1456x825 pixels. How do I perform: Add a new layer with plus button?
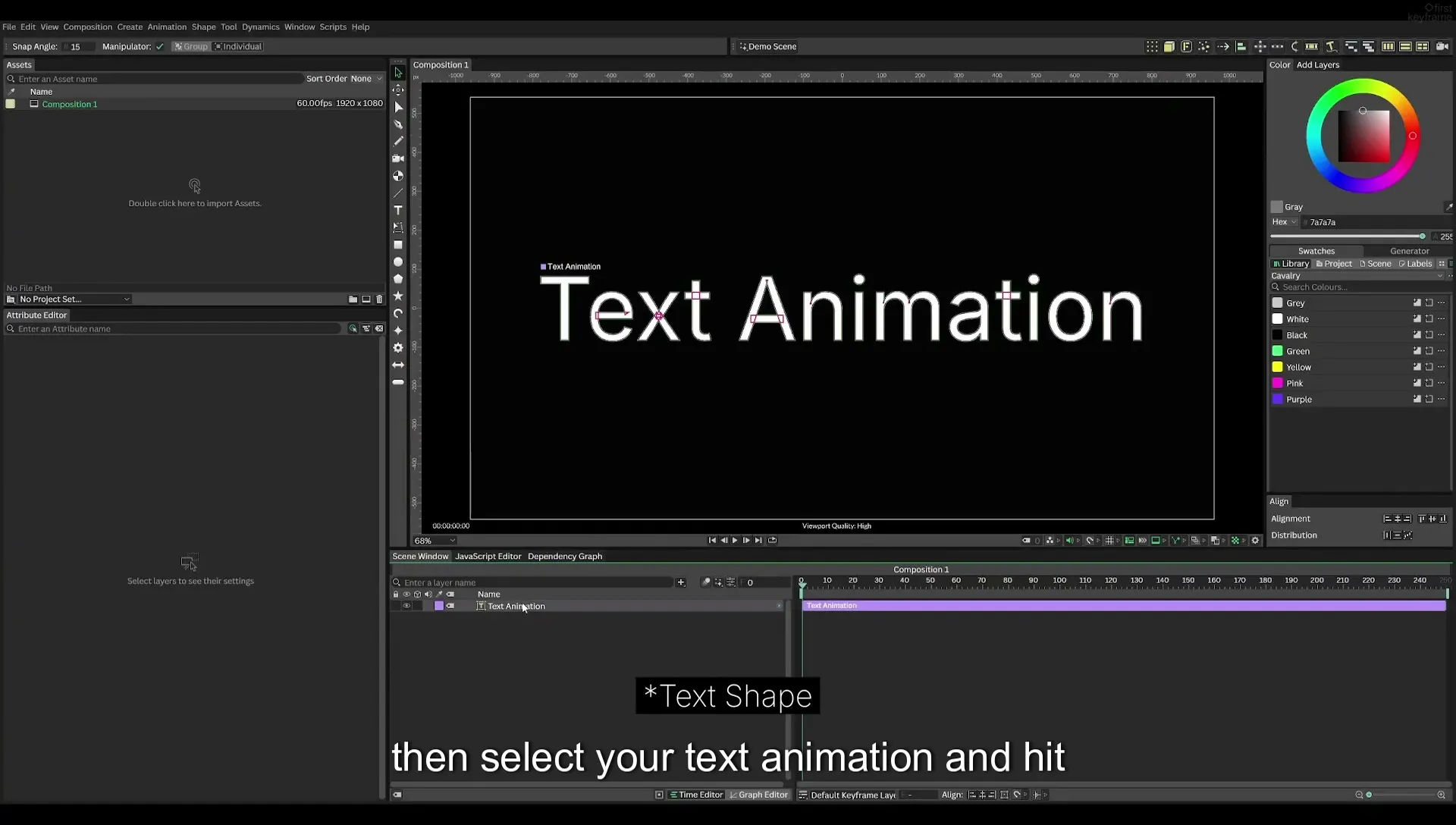[681, 582]
